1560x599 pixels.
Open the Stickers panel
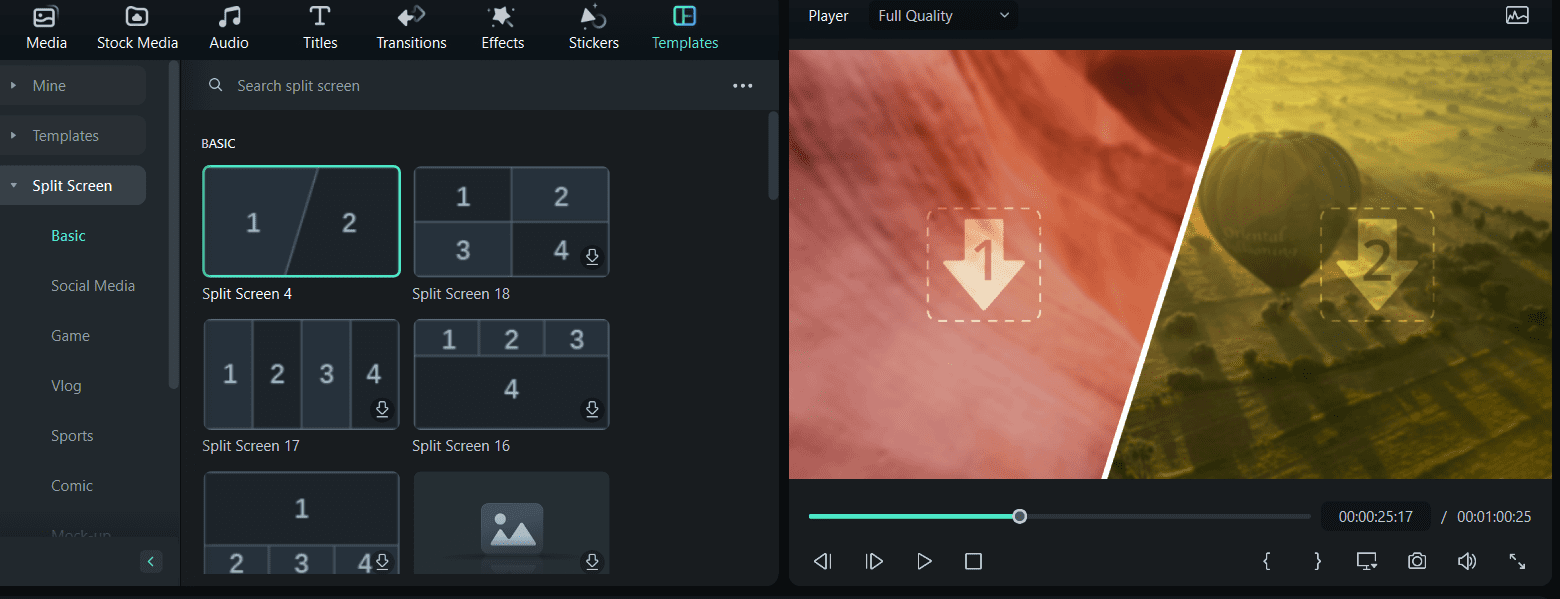[593, 27]
